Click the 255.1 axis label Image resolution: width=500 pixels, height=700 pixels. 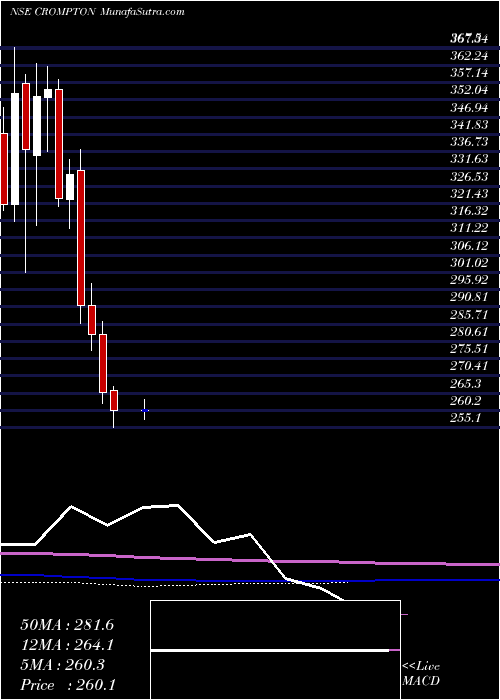[x=466, y=418]
